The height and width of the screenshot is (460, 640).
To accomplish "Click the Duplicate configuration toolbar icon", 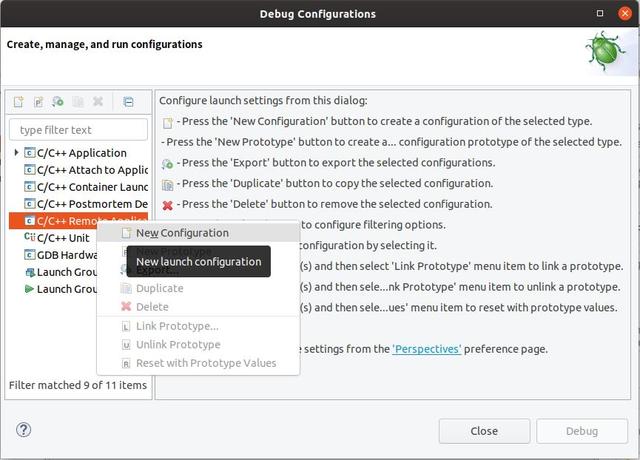I will pos(78,102).
